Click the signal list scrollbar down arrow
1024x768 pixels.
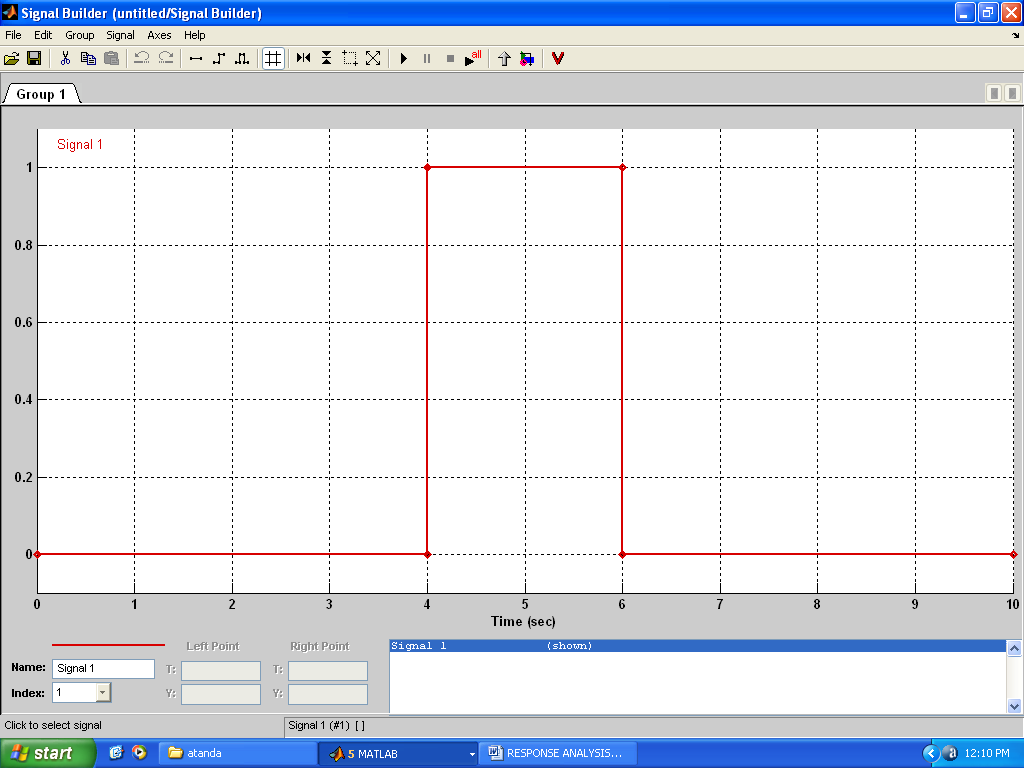[x=1014, y=705]
